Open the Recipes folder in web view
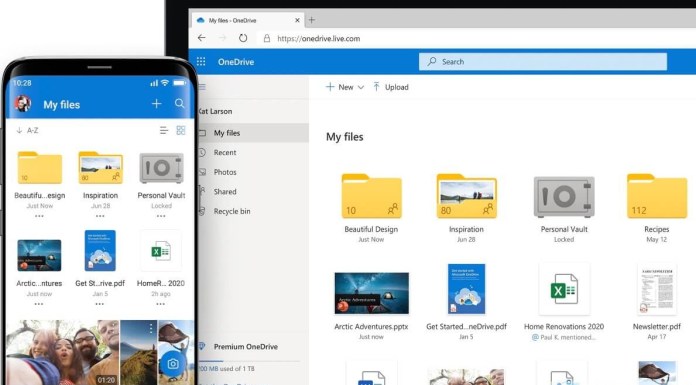This screenshot has width=696, height=385. point(657,196)
